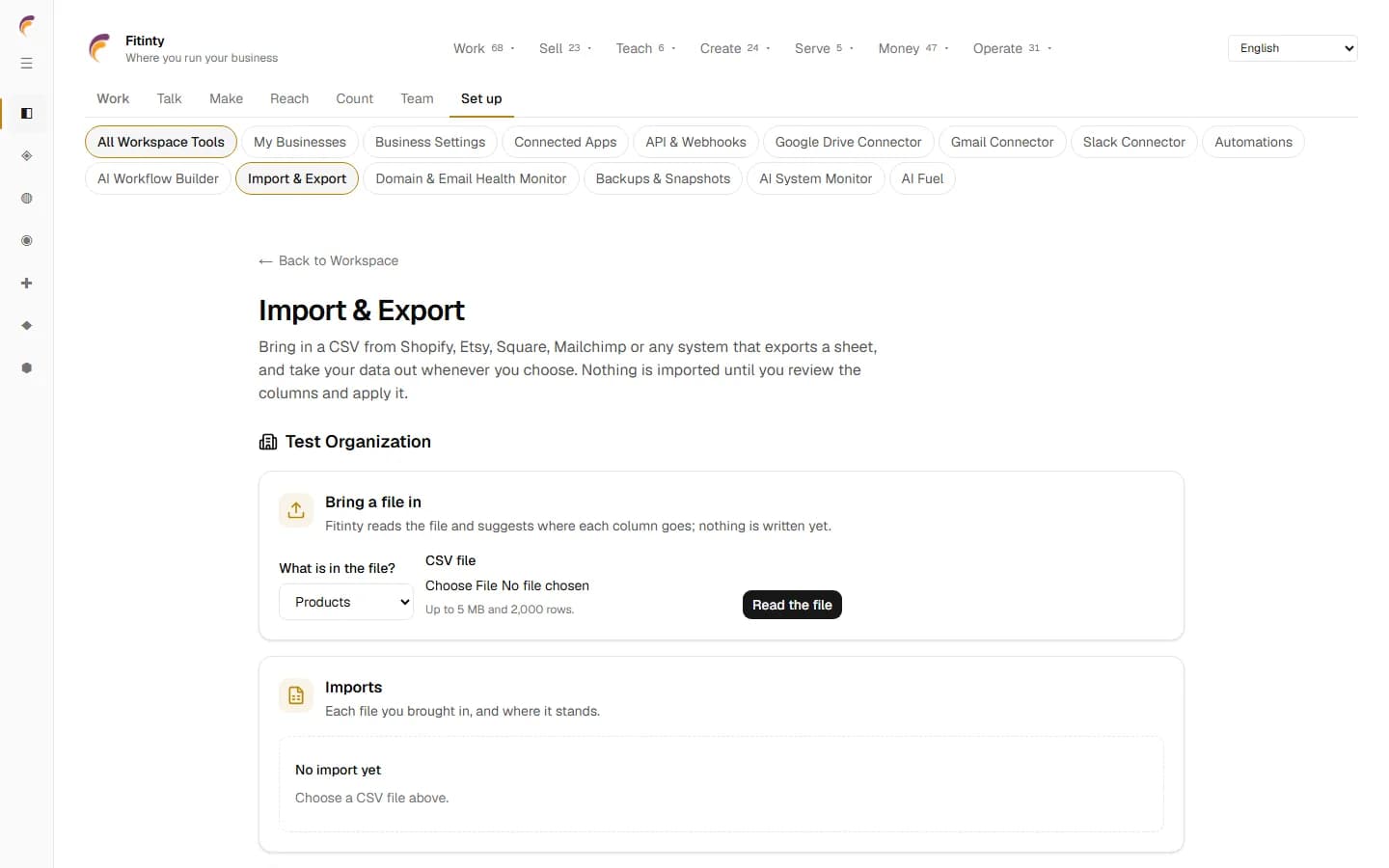The image size is (1389, 868).
Task: Open Backups & Snapshots tool
Action: pos(663,178)
